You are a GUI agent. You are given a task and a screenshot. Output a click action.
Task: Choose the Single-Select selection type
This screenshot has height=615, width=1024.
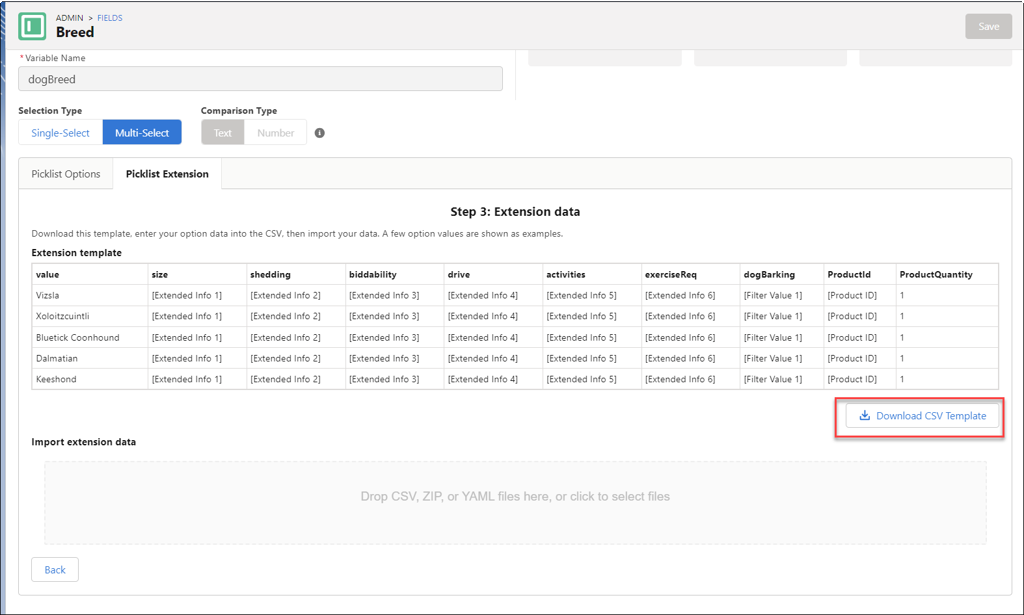[x=60, y=133]
